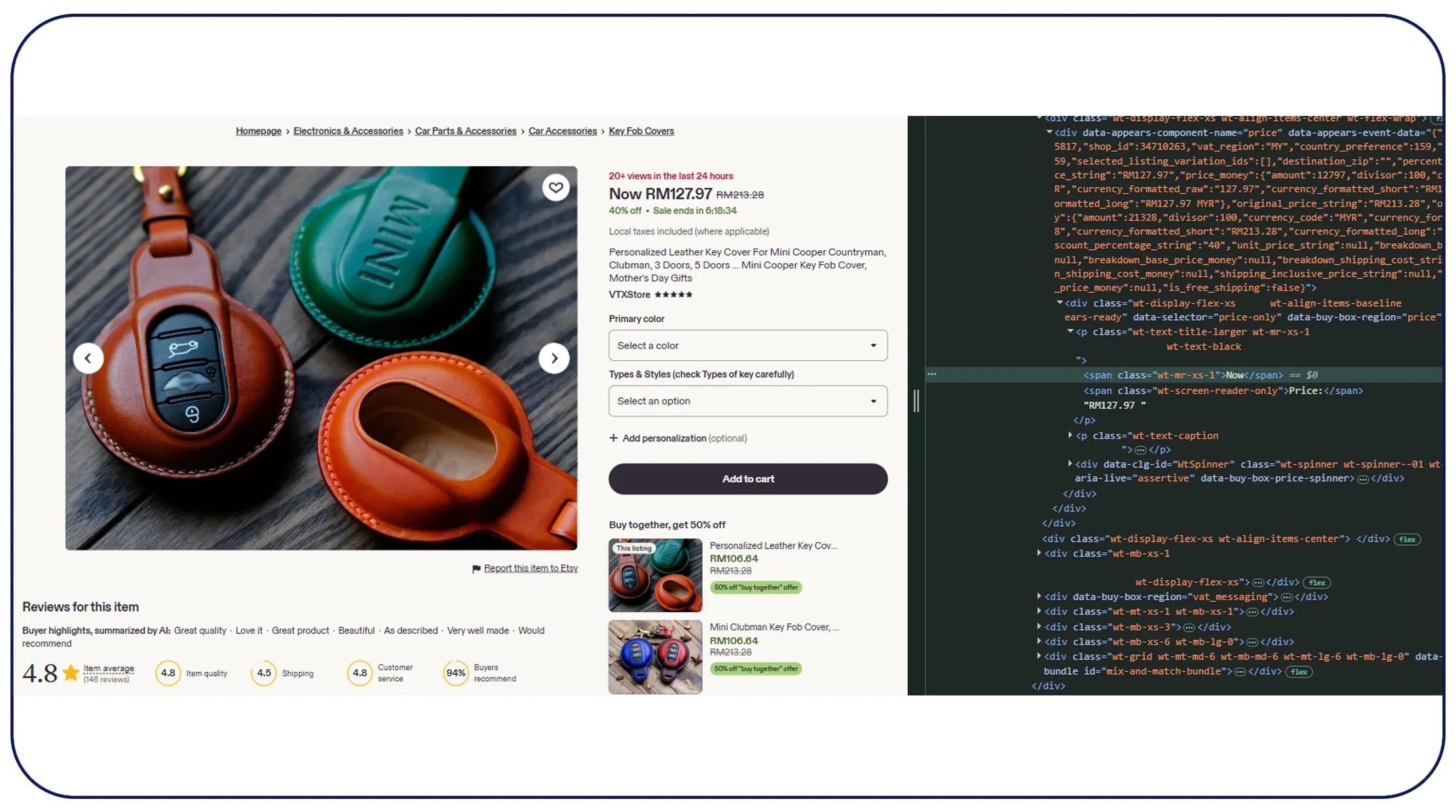Click the main leather key cover photo
The height and width of the screenshot is (812, 1456).
(x=321, y=358)
